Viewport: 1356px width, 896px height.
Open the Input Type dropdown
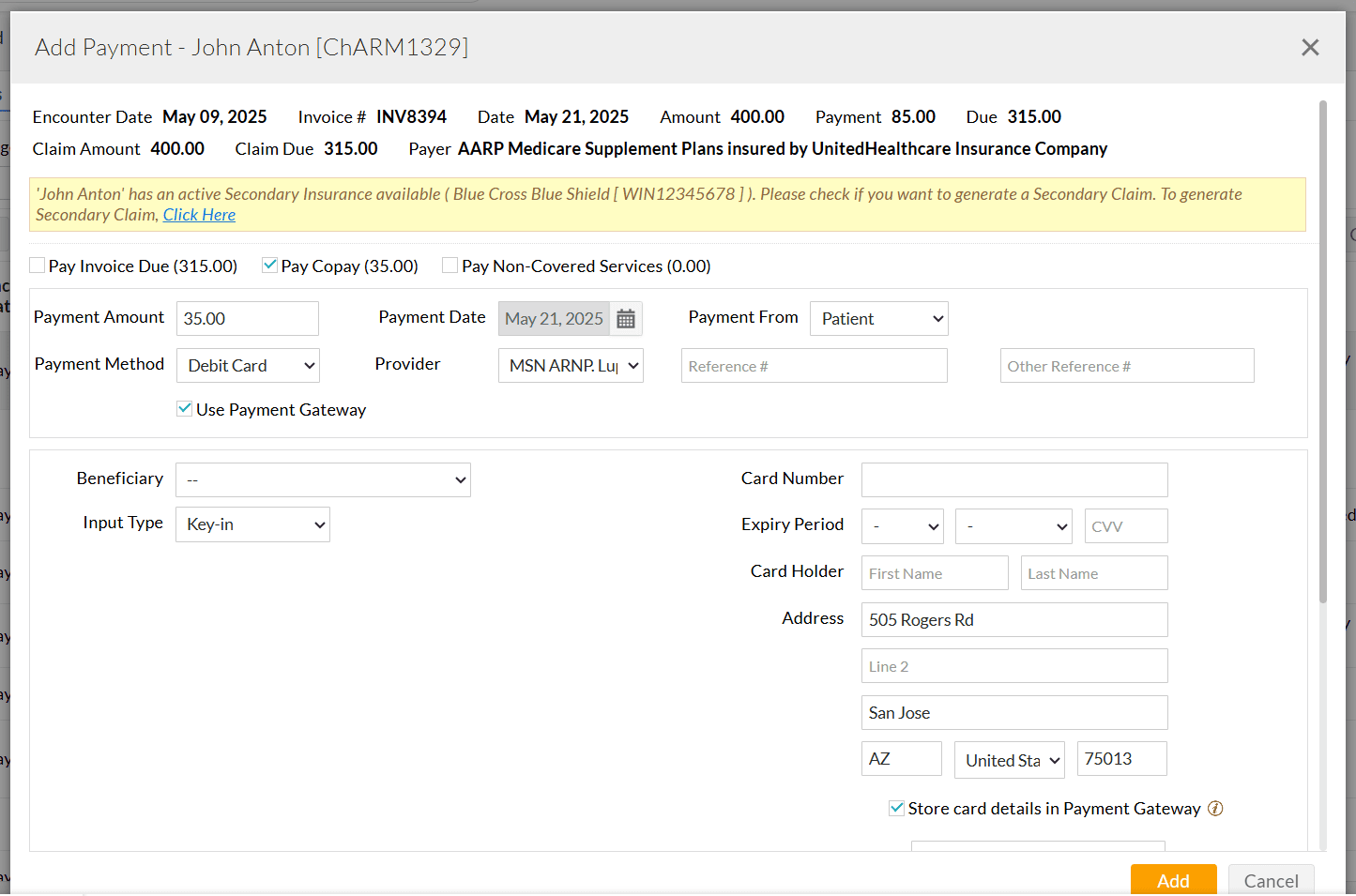[252, 524]
